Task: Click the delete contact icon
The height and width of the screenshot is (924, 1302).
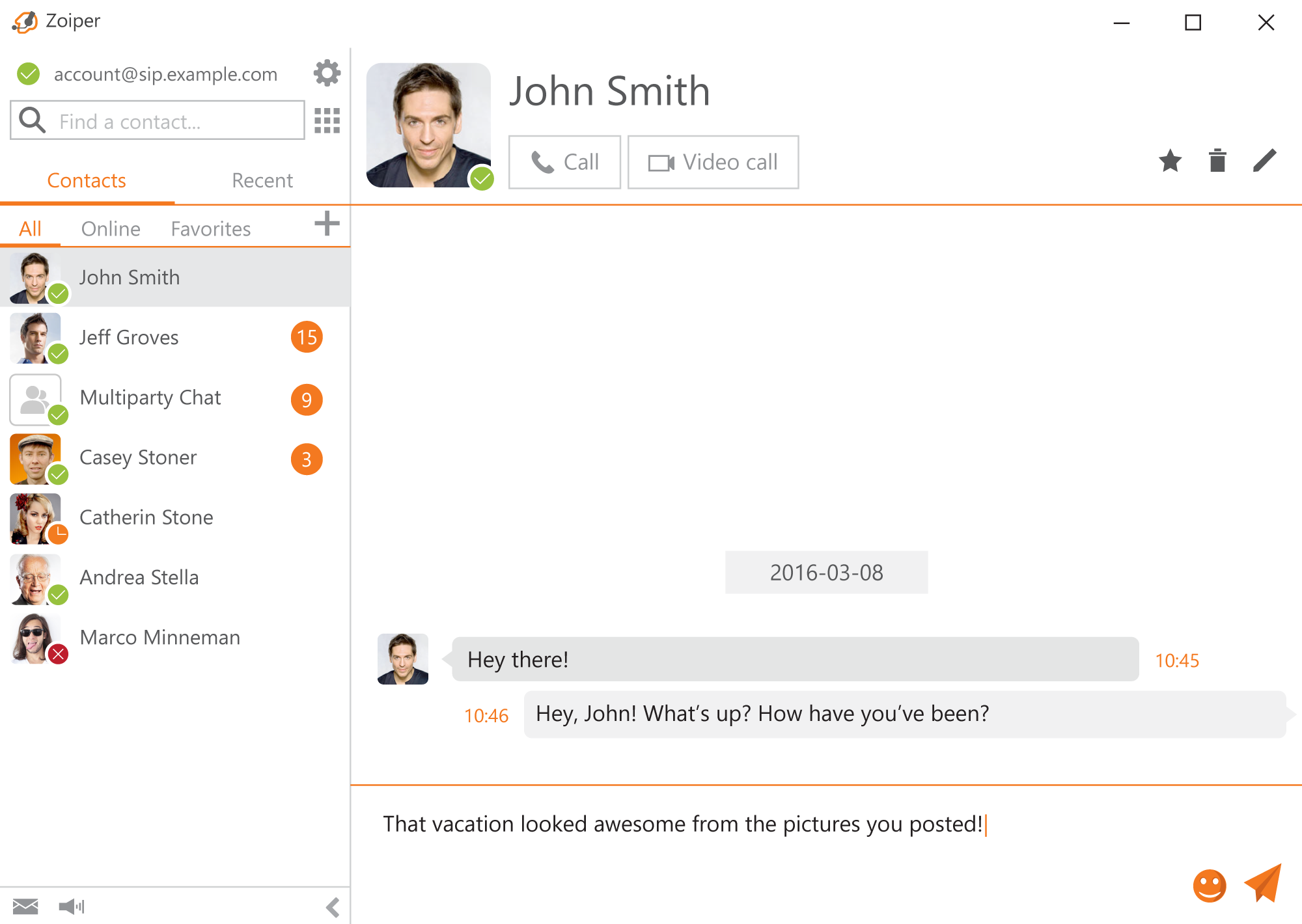Action: 1217,162
